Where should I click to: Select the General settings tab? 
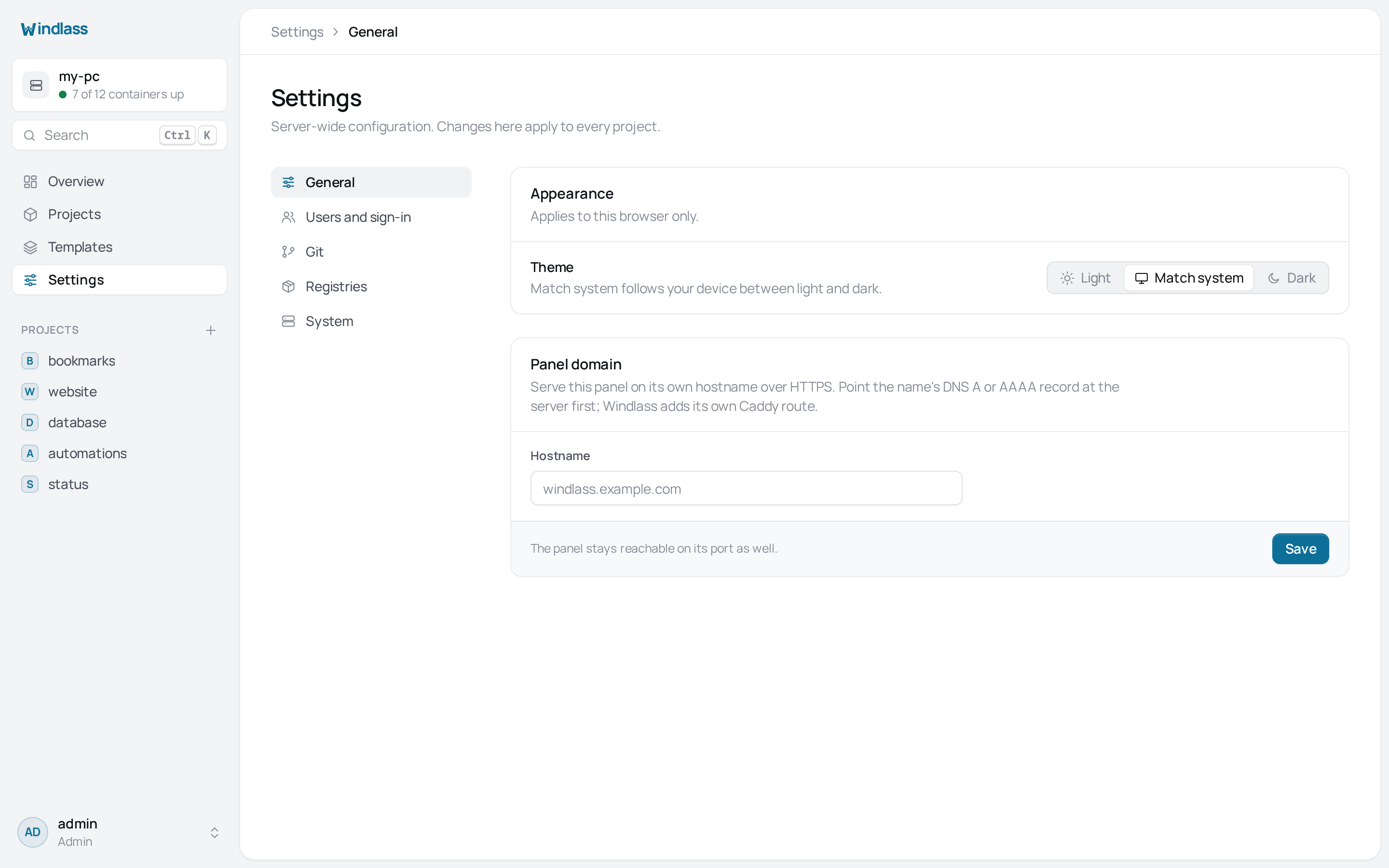[371, 182]
